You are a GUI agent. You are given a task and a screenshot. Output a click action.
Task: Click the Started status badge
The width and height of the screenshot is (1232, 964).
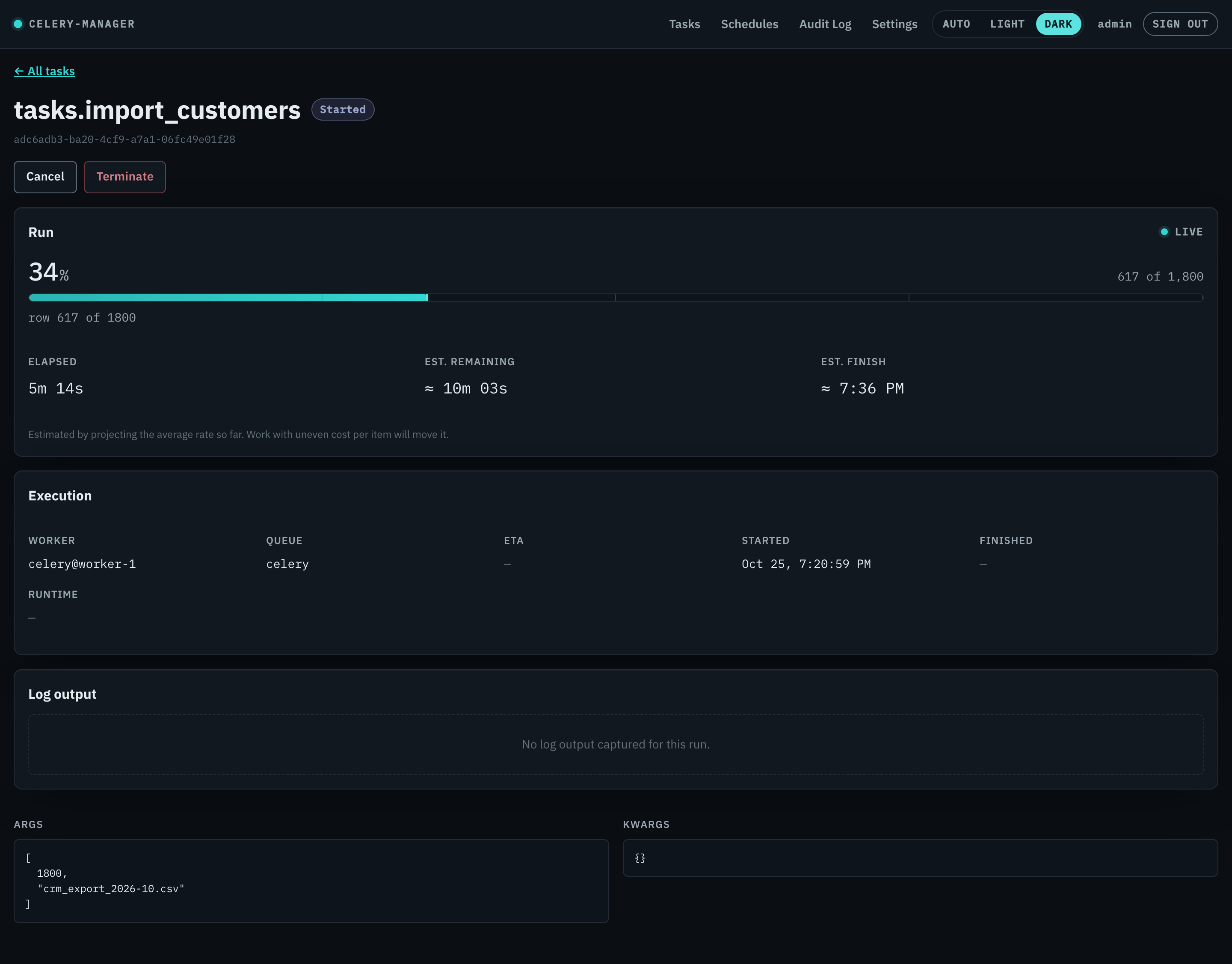(343, 109)
